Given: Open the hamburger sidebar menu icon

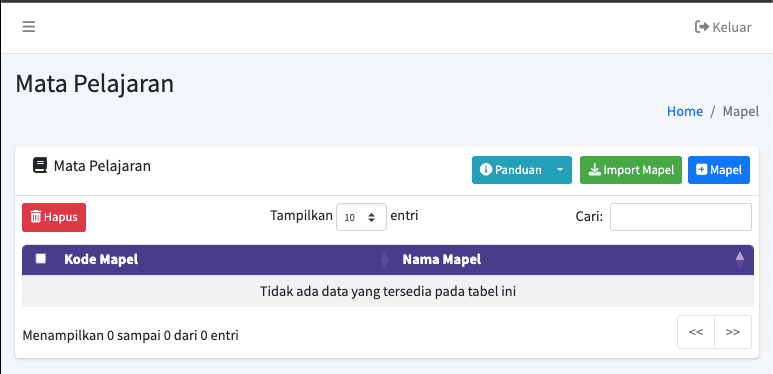Looking at the screenshot, I should tap(29, 27).
